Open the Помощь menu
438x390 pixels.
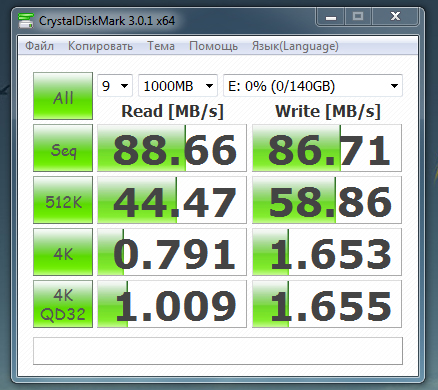[213, 46]
